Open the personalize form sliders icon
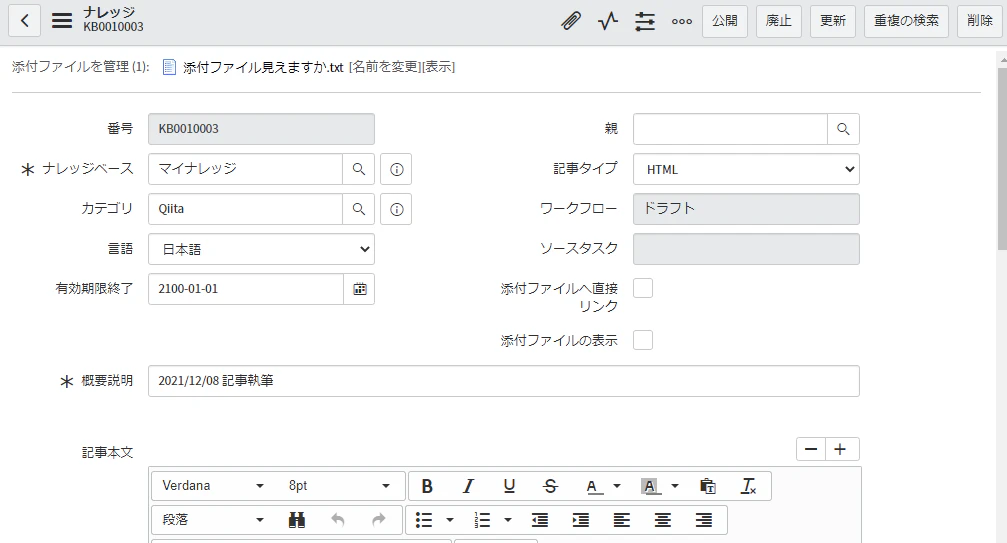This screenshot has height=543, width=1007. (645, 21)
